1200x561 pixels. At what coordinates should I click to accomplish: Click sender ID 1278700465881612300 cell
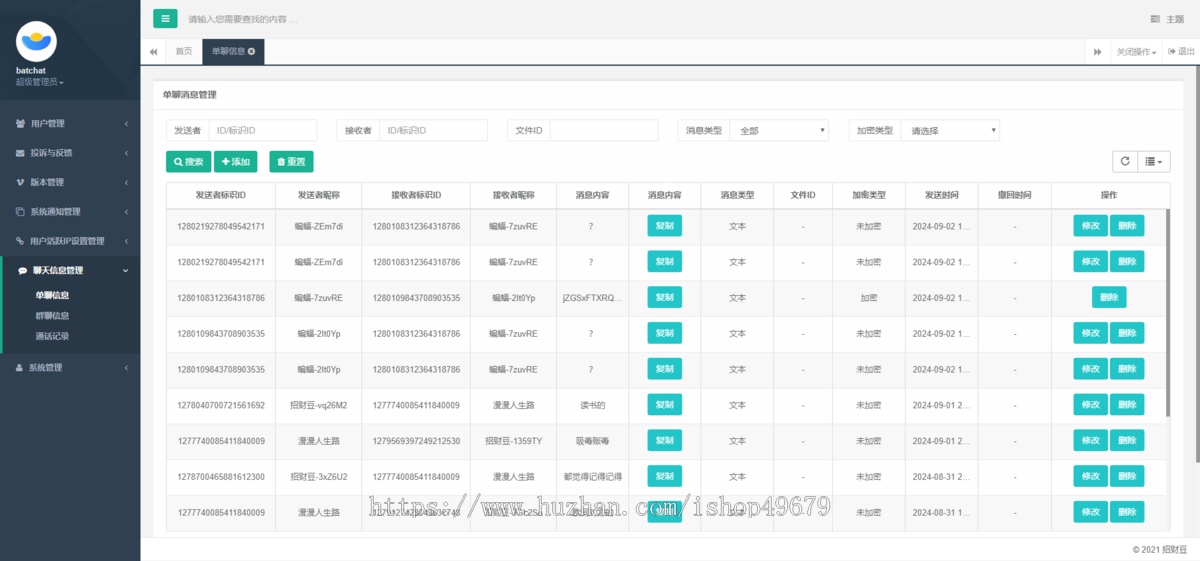tap(221, 477)
